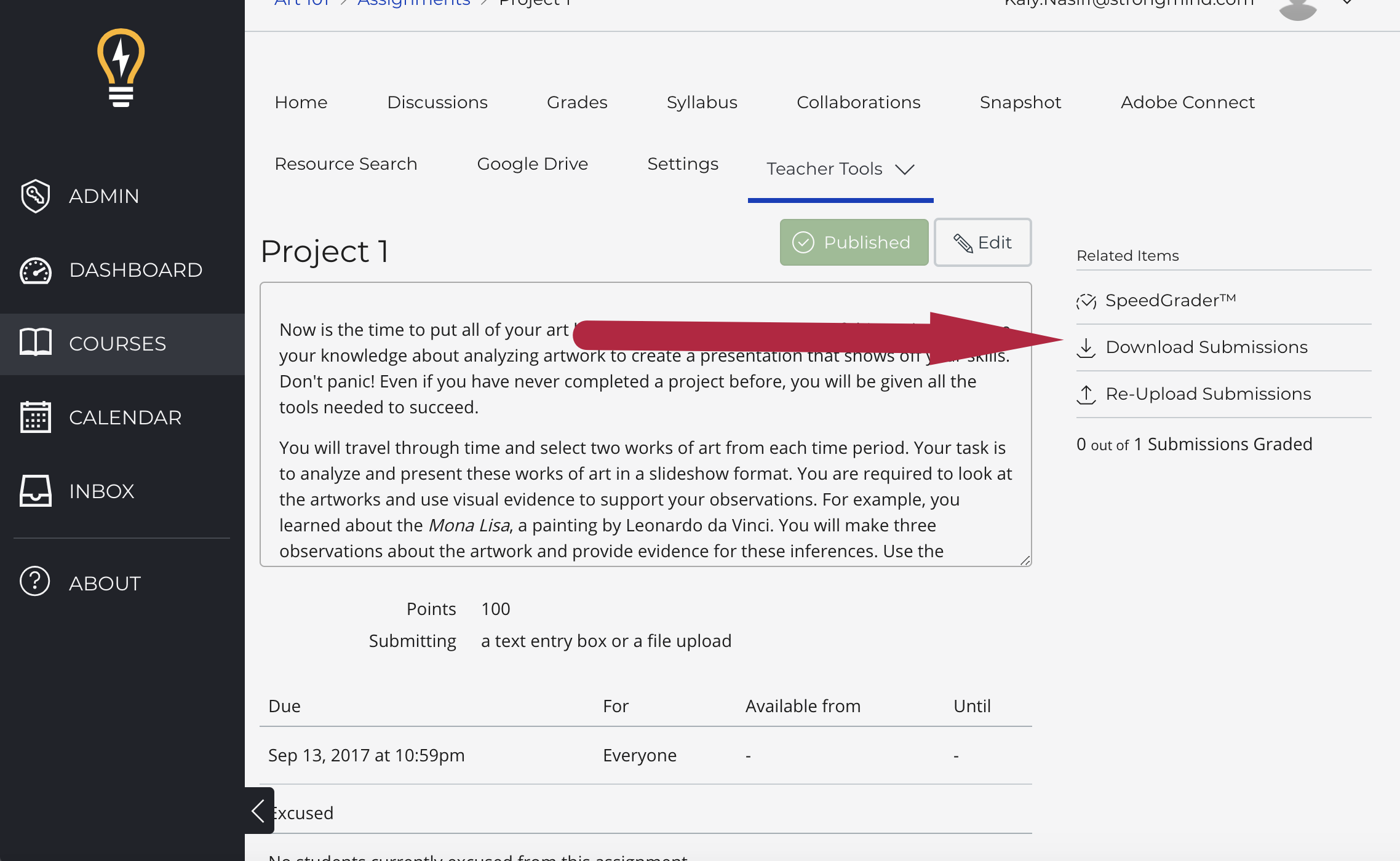This screenshot has width=1400, height=861.
Task: Click the lightbulb logo icon
Action: pos(121,68)
